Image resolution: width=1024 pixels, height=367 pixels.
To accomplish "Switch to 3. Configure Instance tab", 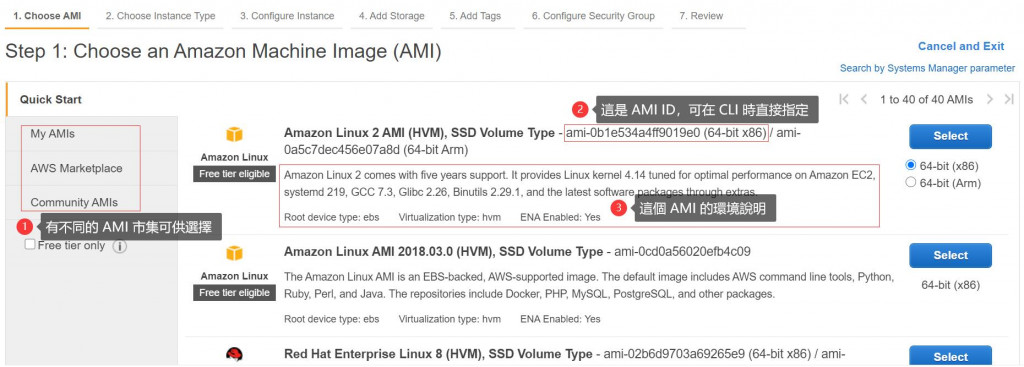I will click(x=287, y=16).
